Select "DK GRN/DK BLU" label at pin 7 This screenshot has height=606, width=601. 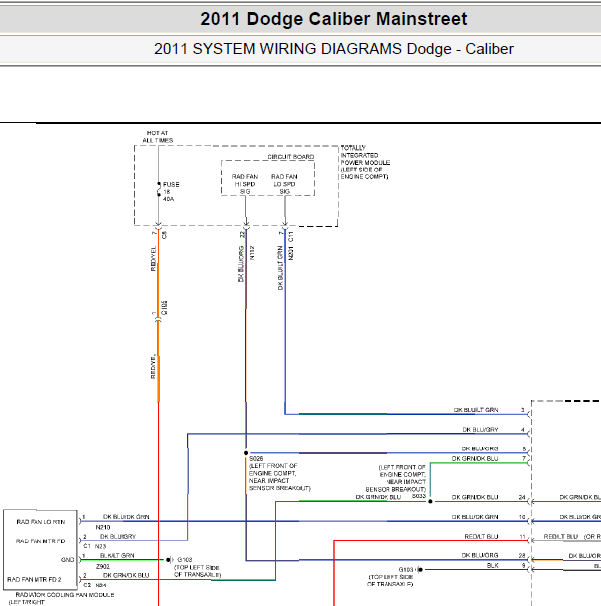475,459
